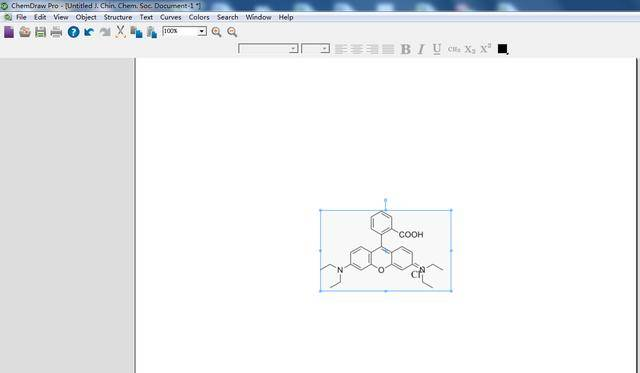Screen dimensions: 640x373
Task: Open the Window menu
Action: coord(258,17)
